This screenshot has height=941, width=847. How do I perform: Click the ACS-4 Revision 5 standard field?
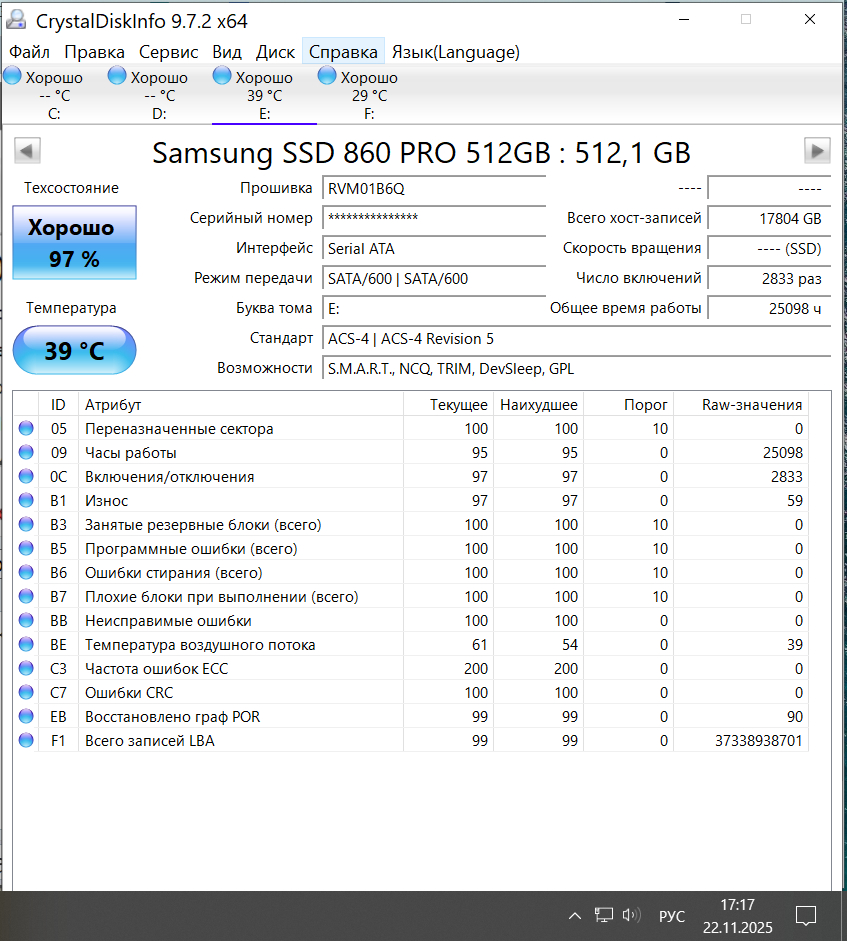(x=576, y=338)
